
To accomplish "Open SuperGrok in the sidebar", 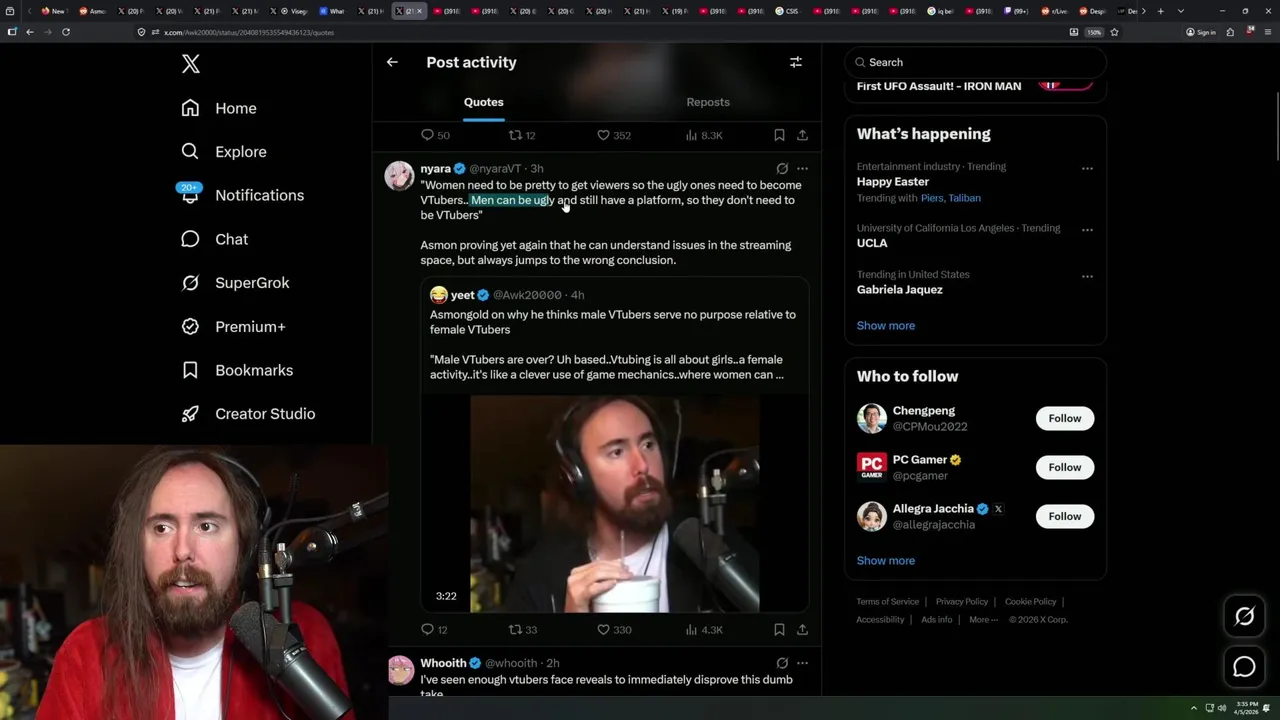I will 235,283.
